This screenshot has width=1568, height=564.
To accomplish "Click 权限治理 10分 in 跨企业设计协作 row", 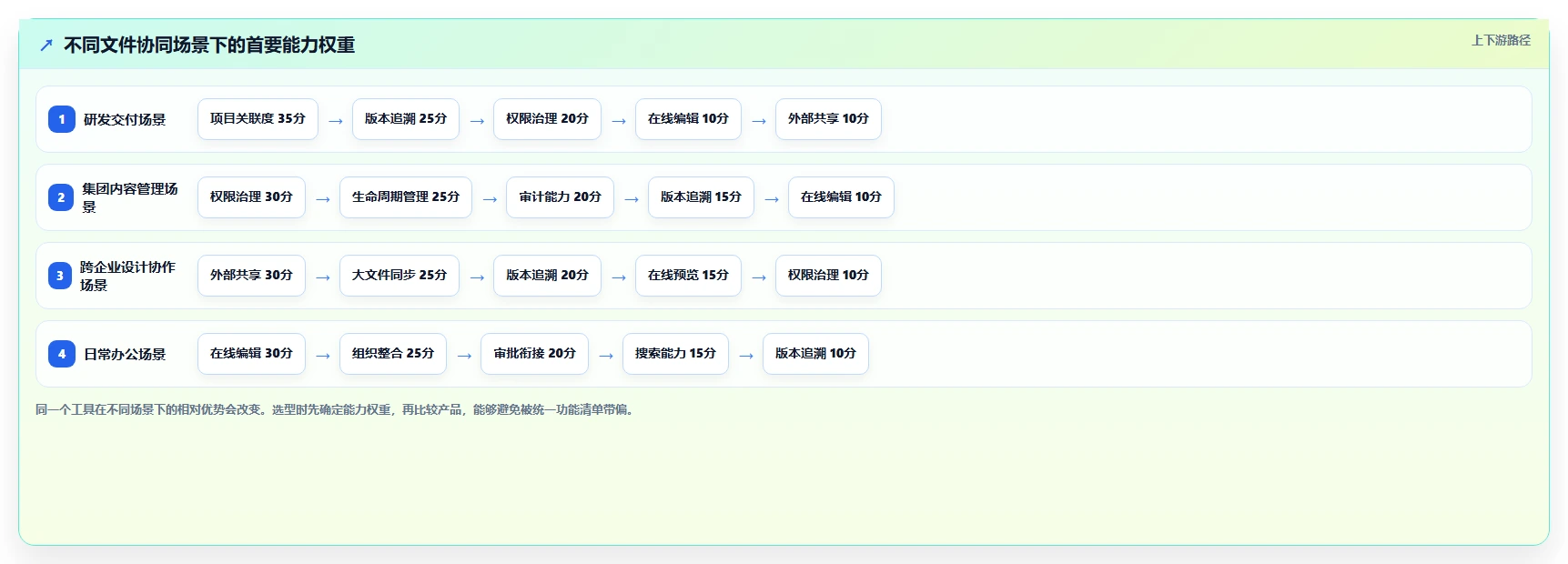I will (828, 276).
